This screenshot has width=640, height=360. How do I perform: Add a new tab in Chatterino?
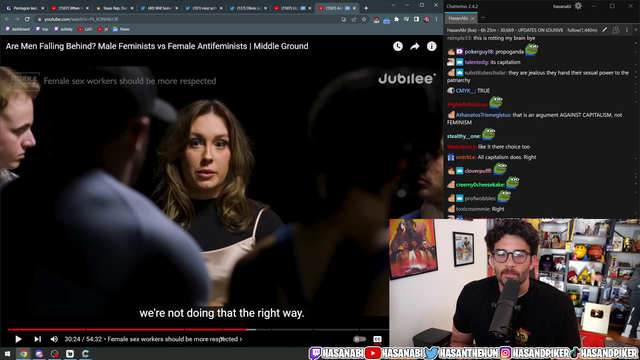pyautogui.click(x=483, y=18)
